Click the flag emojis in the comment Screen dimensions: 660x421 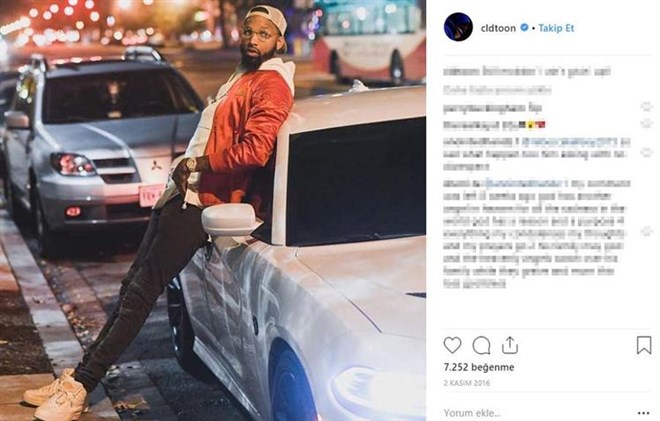[532, 125]
